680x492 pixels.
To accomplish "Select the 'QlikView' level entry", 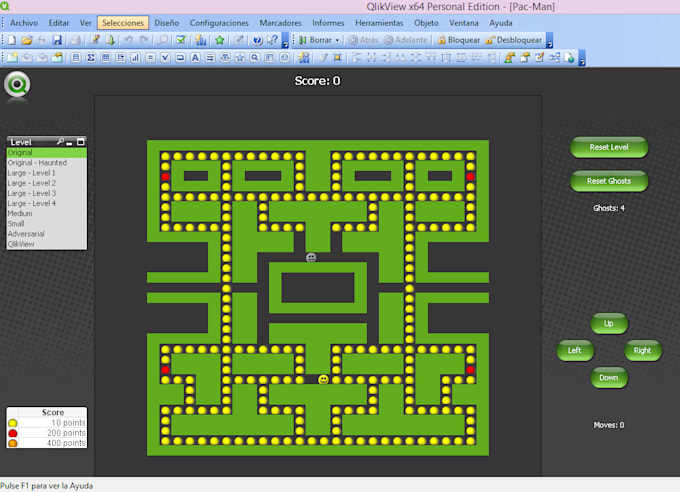I will [46, 244].
